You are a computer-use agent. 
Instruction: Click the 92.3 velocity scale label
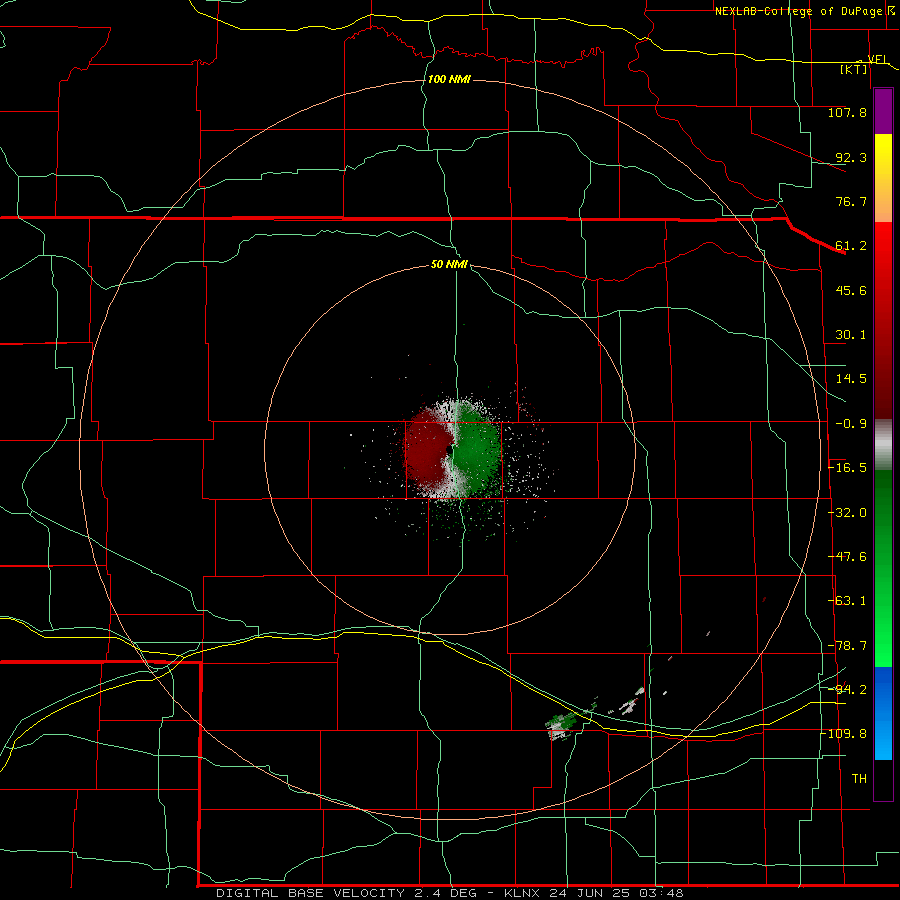coord(851,157)
